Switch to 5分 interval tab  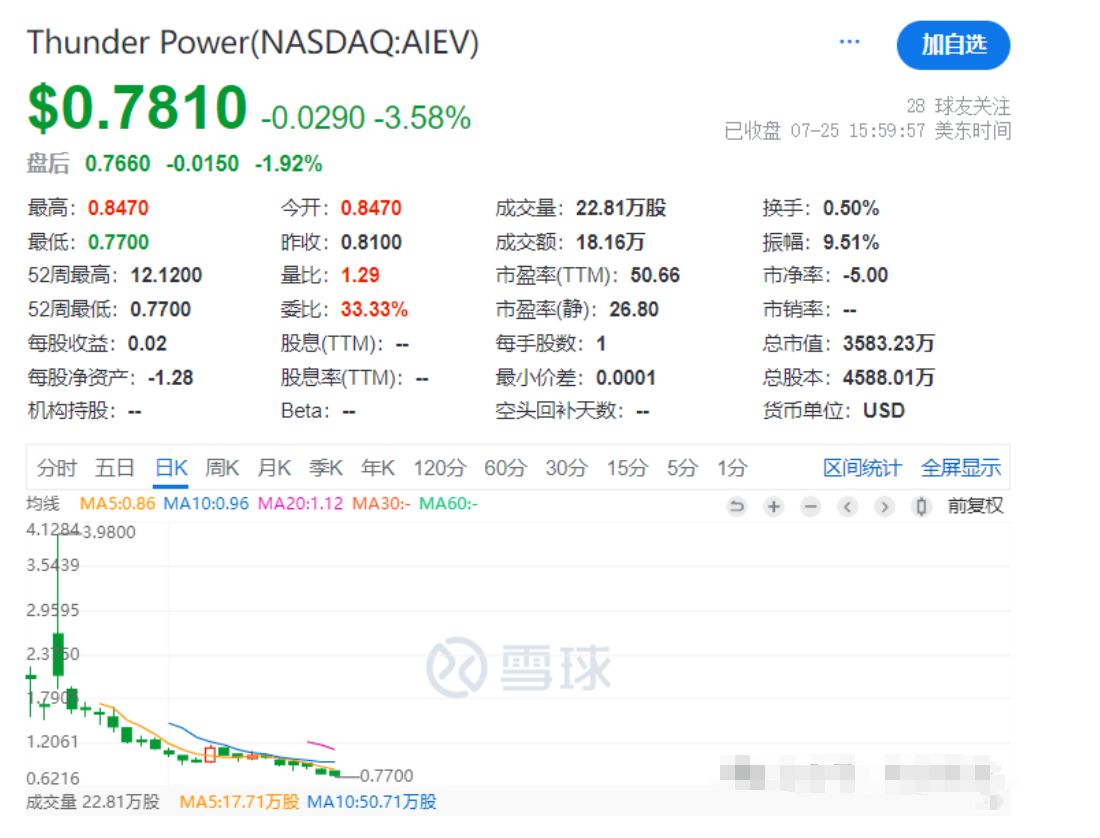(x=682, y=468)
